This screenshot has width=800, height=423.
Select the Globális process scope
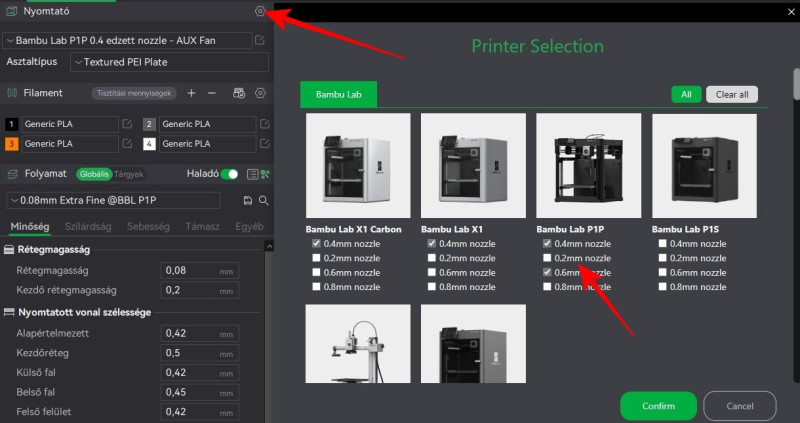[94, 175]
